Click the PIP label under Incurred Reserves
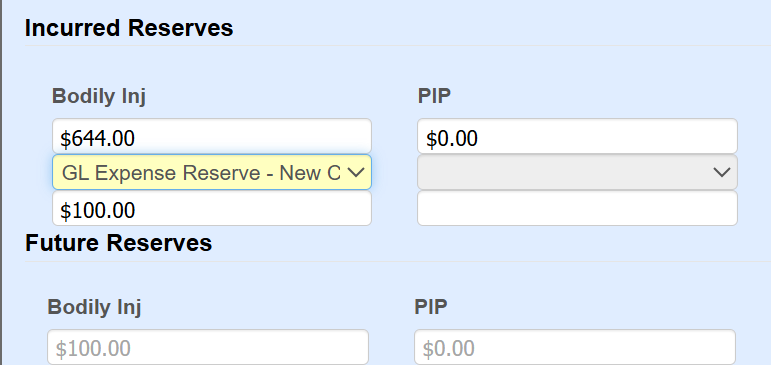This screenshot has width=771, height=365. [434, 96]
